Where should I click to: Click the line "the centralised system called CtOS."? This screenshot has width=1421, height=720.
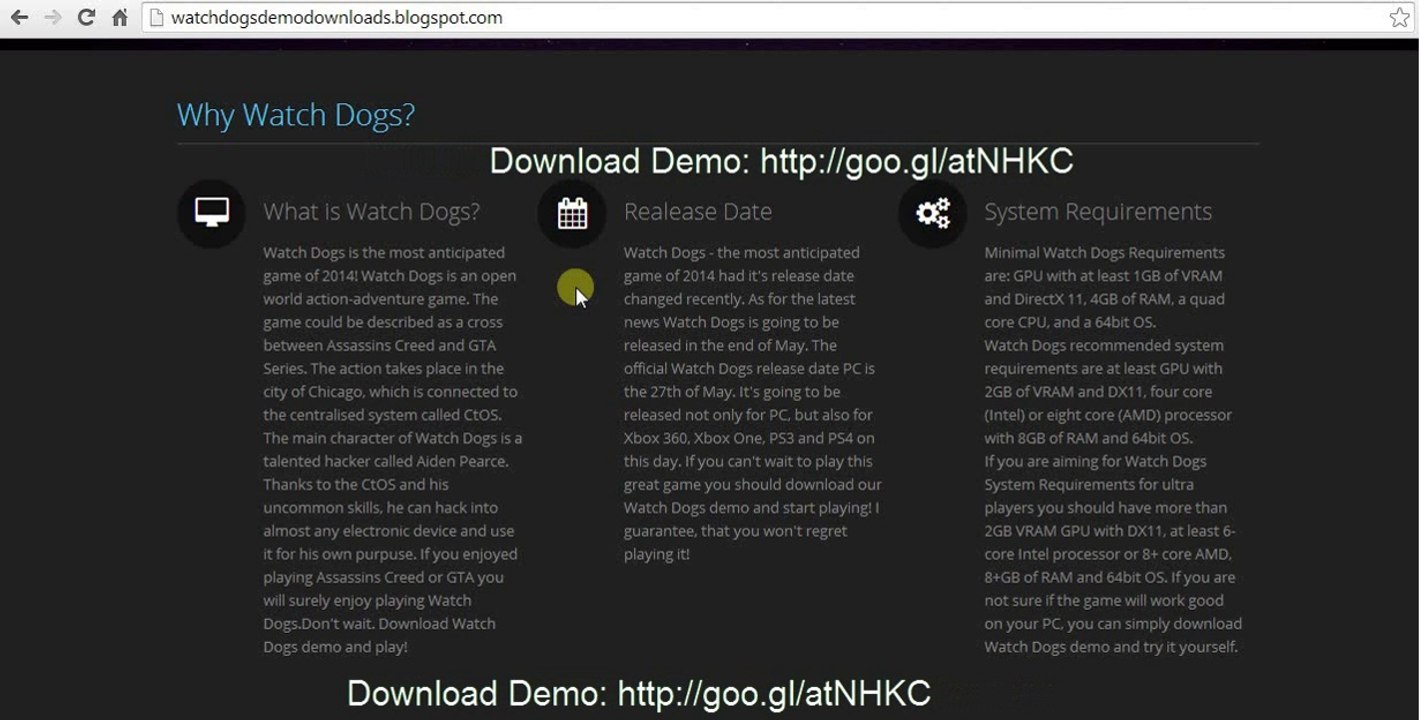[382, 414]
